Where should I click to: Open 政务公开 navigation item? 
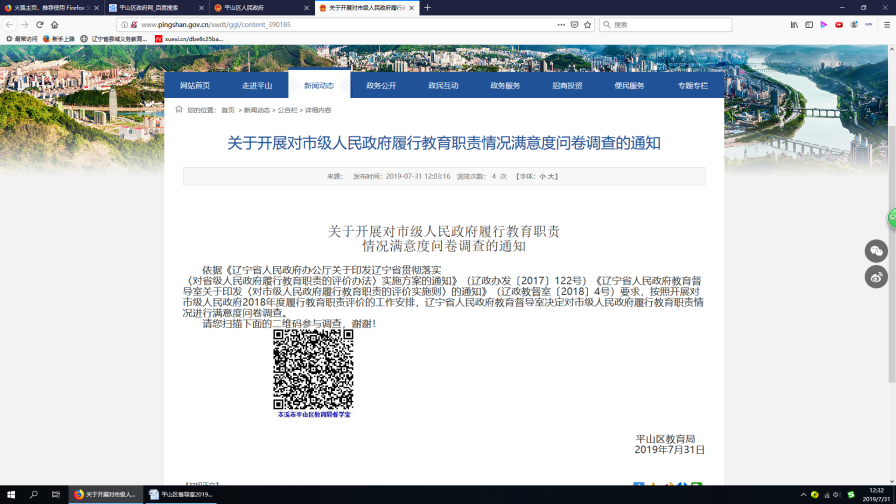pyautogui.click(x=381, y=86)
